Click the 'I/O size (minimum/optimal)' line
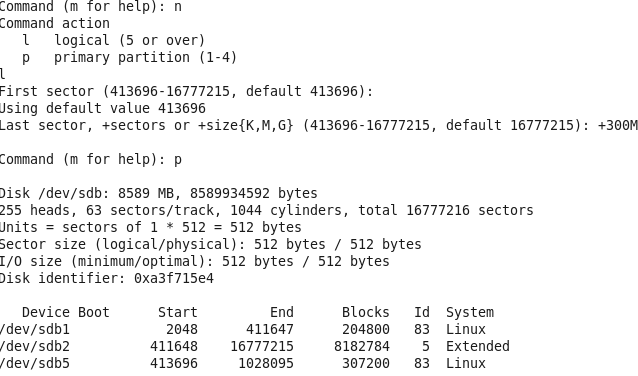The width and height of the screenshot is (638, 376). 194,261
